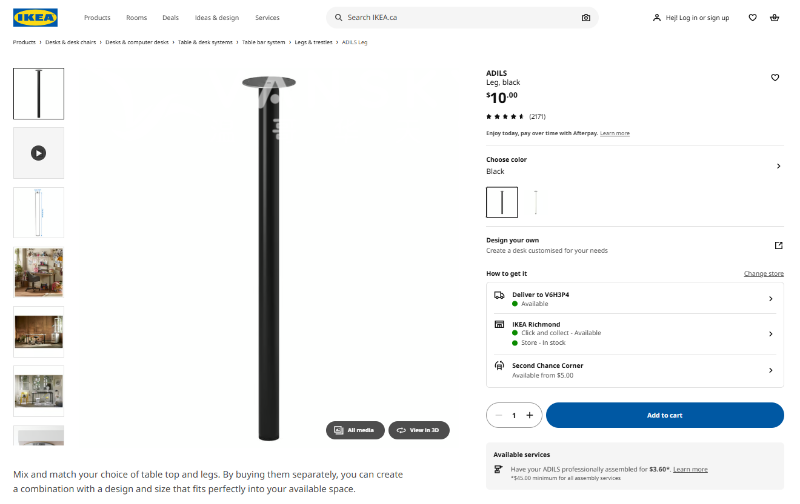Select the white leg color swatch
The width and height of the screenshot is (800, 504).
pos(536,202)
